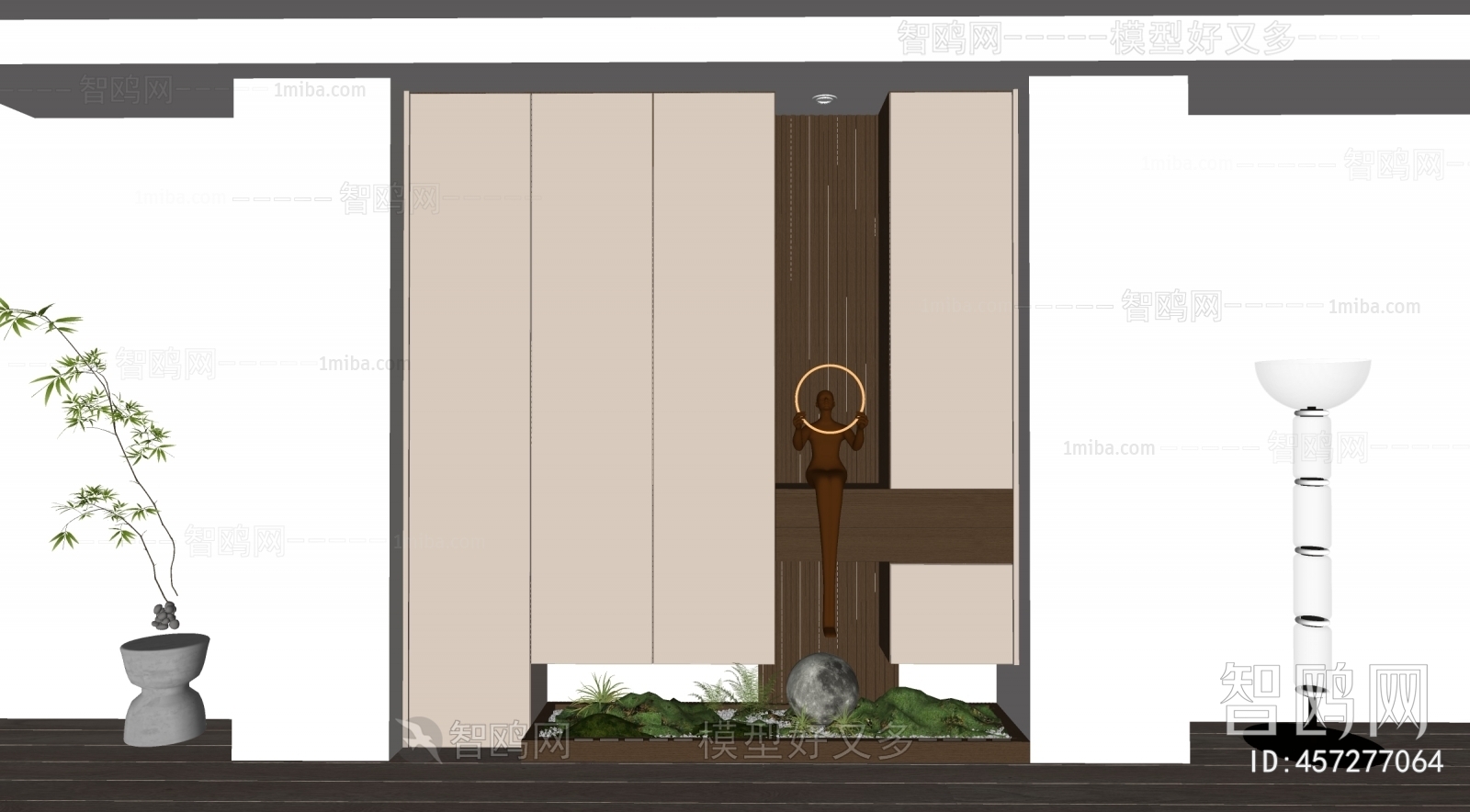Click the gray hourglass-shaped stone stool
The image size is (1470, 812).
tap(165, 689)
